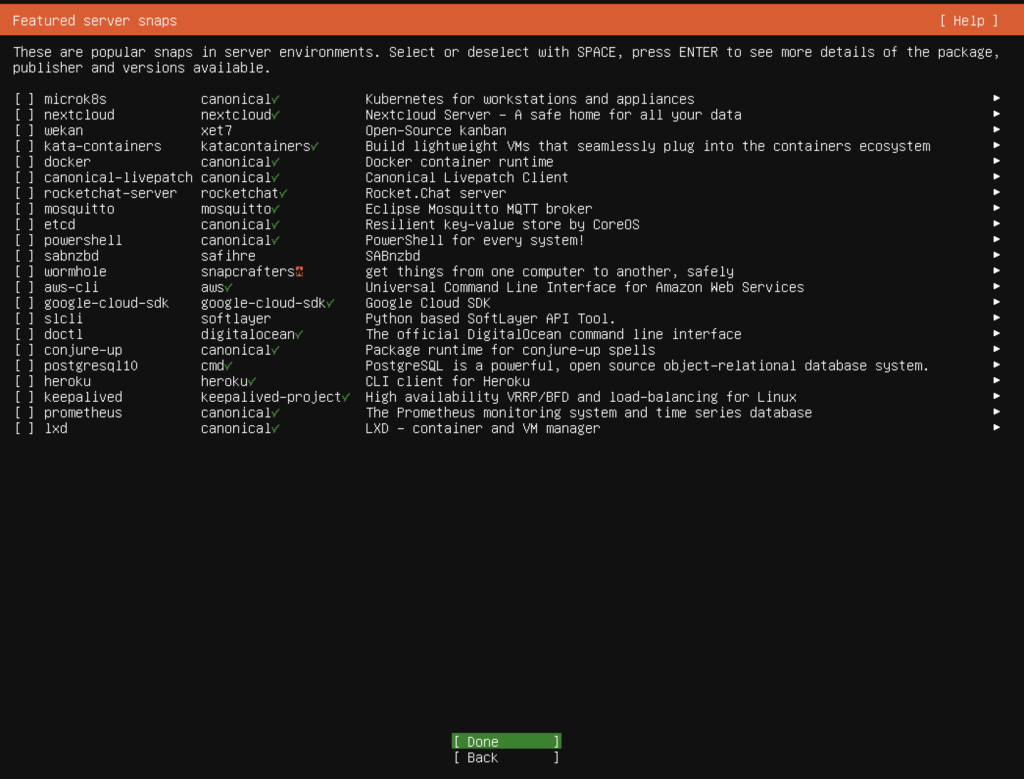The height and width of the screenshot is (779, 1024).
Task: Select the docker snap checkbox
Action: 24,162
